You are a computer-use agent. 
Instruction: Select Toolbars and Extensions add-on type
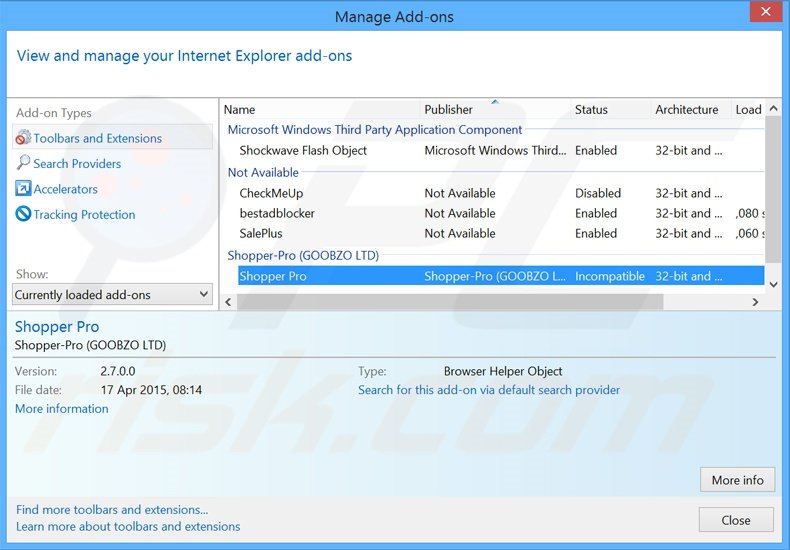tap(112, 138)
